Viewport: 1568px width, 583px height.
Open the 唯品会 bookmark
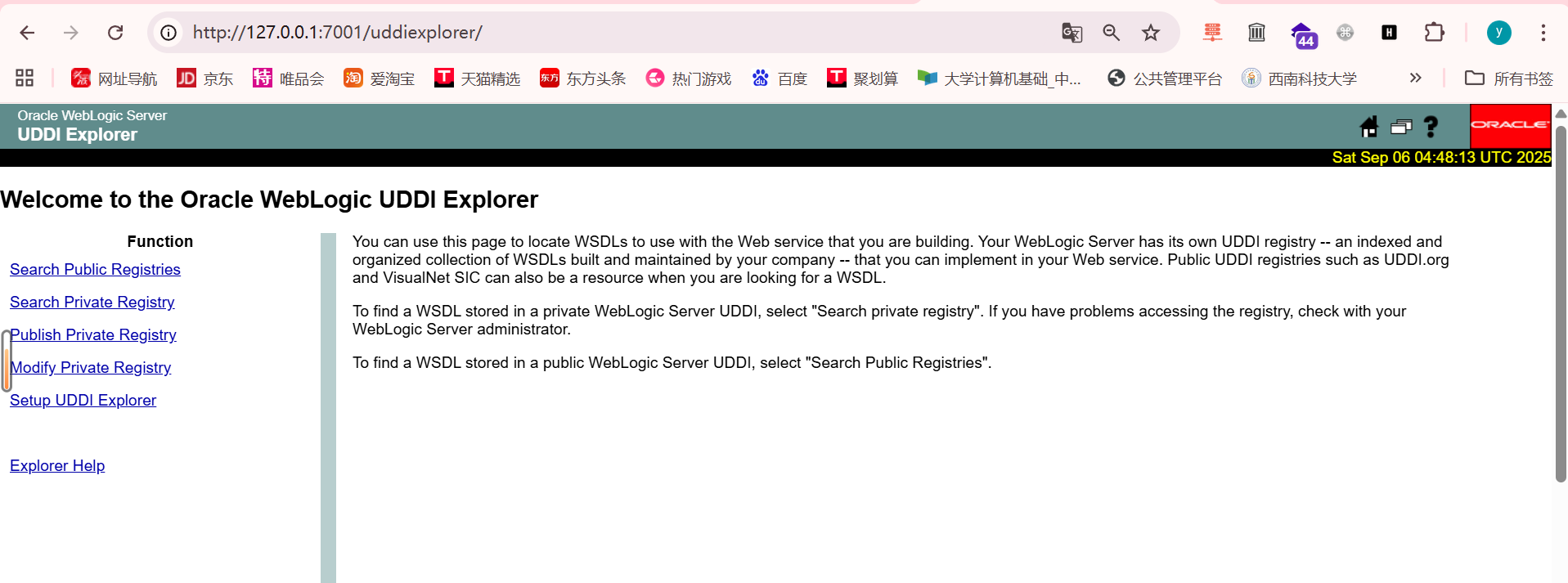288,78
